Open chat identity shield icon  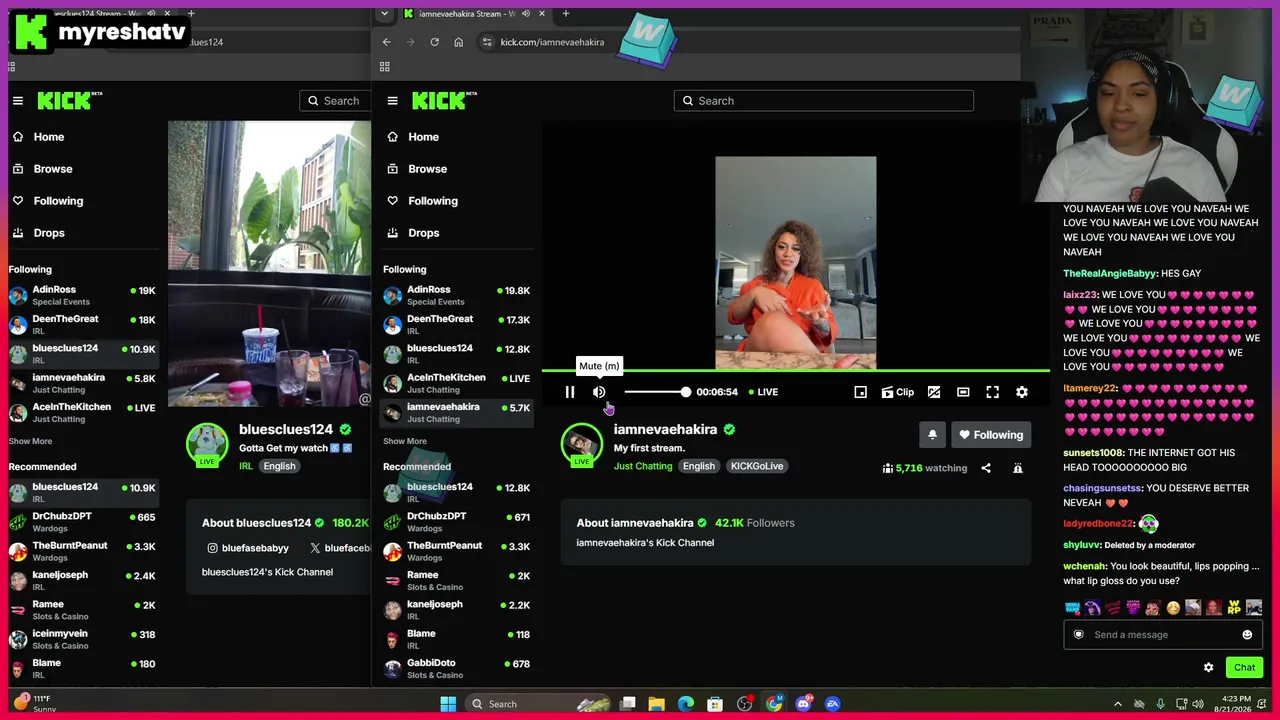tap(1078, 635)
